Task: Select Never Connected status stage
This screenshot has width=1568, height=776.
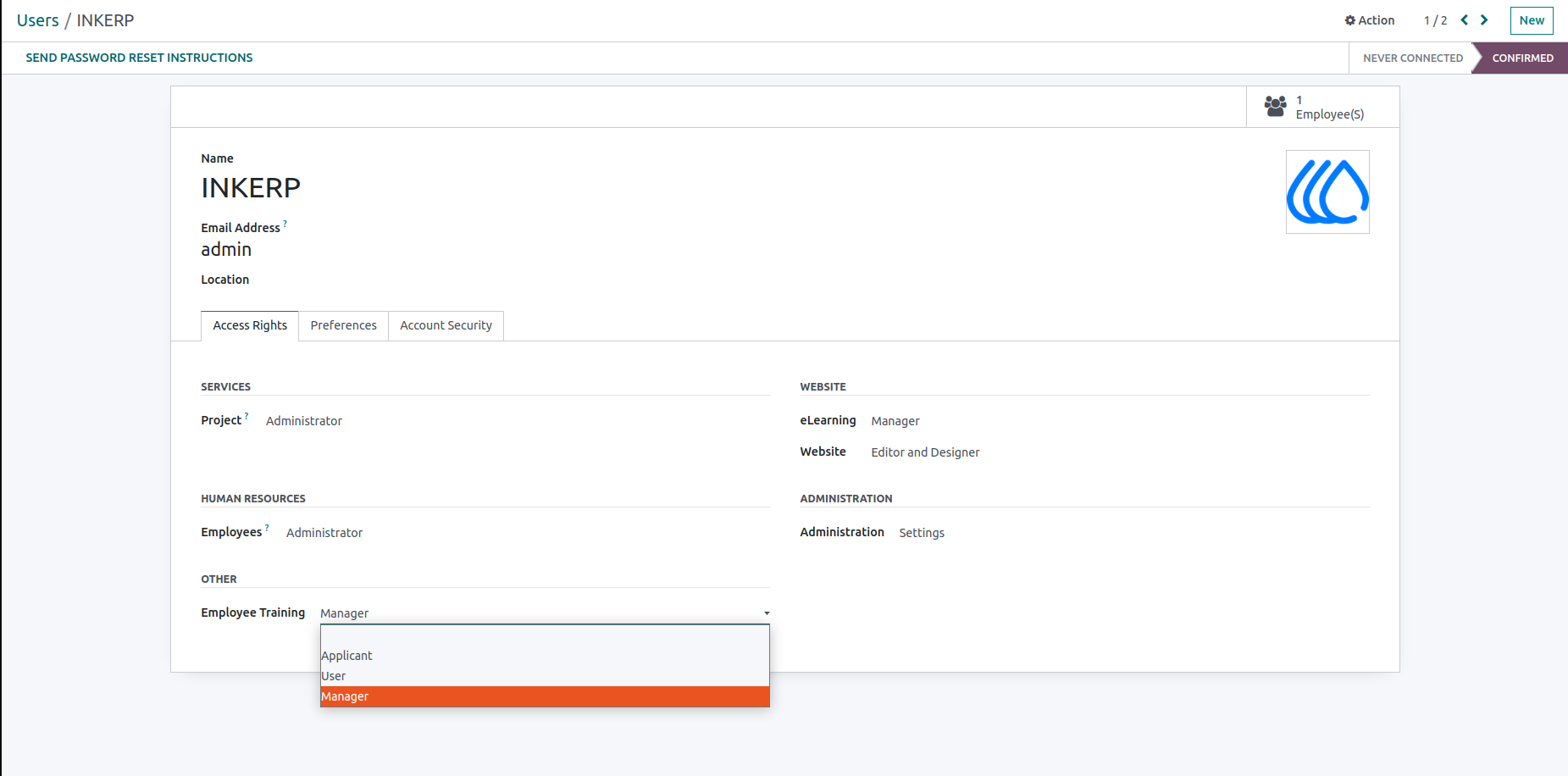Action: click(1412, 58)
